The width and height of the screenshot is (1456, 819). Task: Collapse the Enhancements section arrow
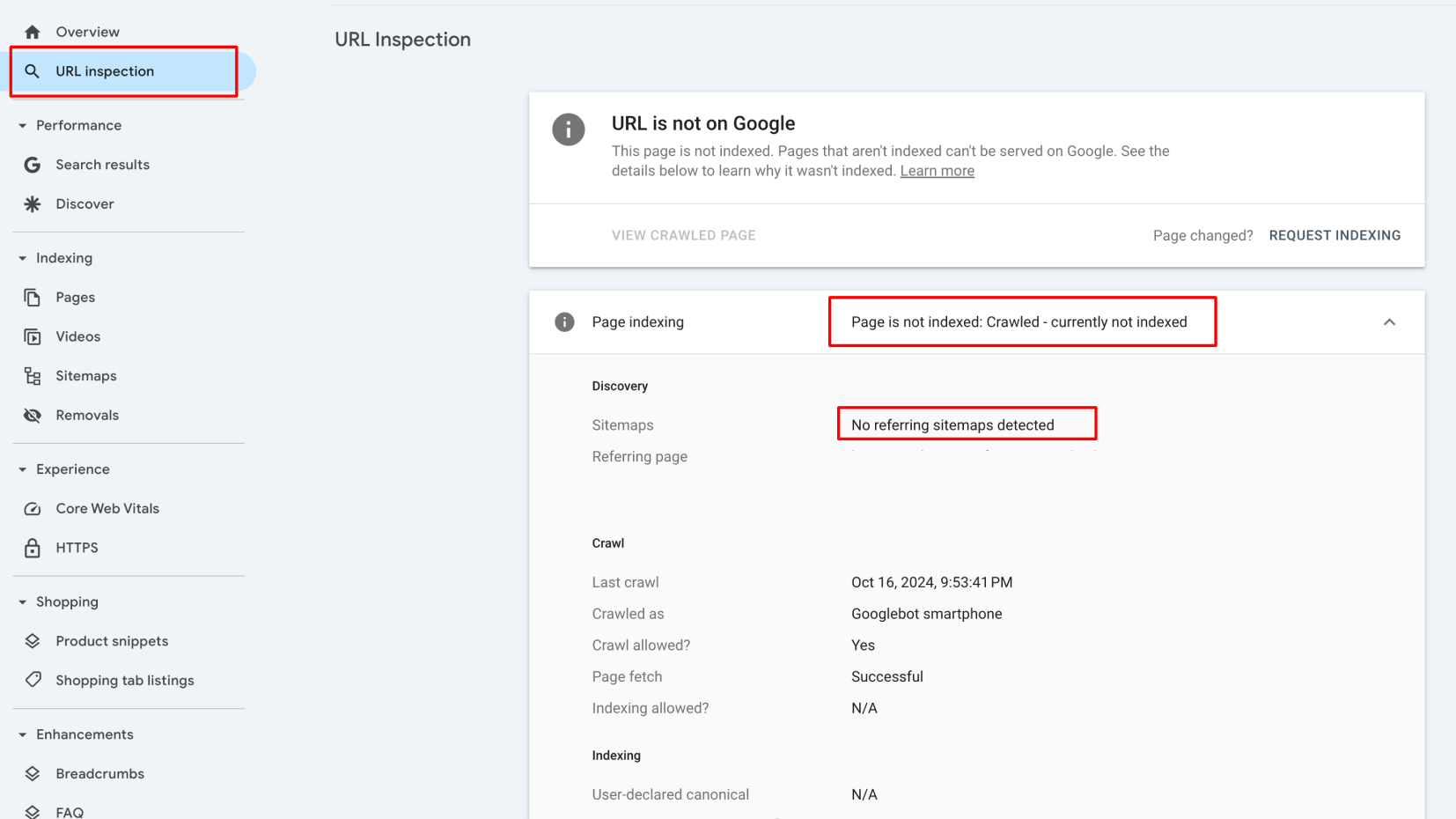[22, 734]
